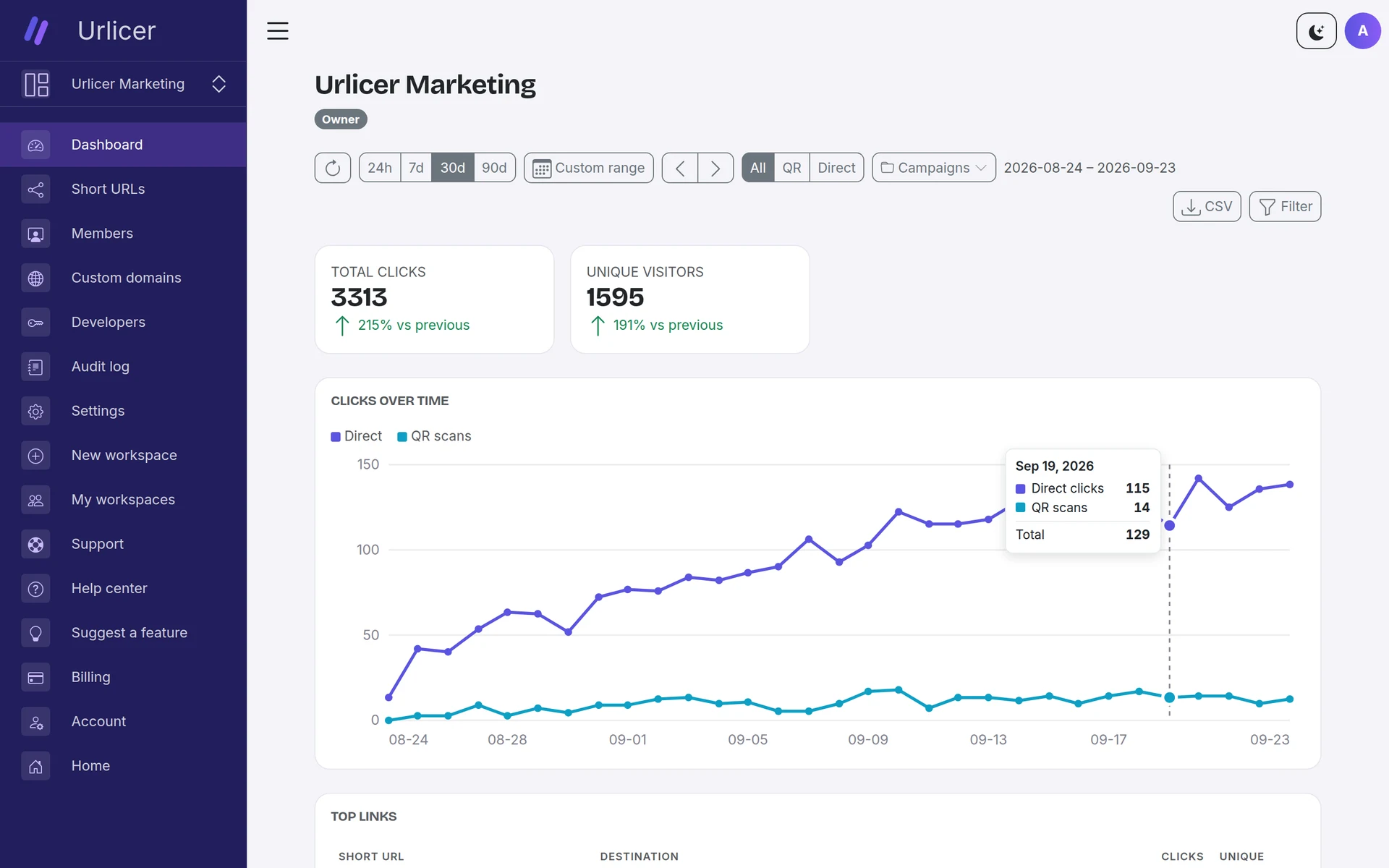Open the Campaigns dropdown
The height and width of the screenshot is (868, 1389).
pyautogui.click(x=933, y=168)
